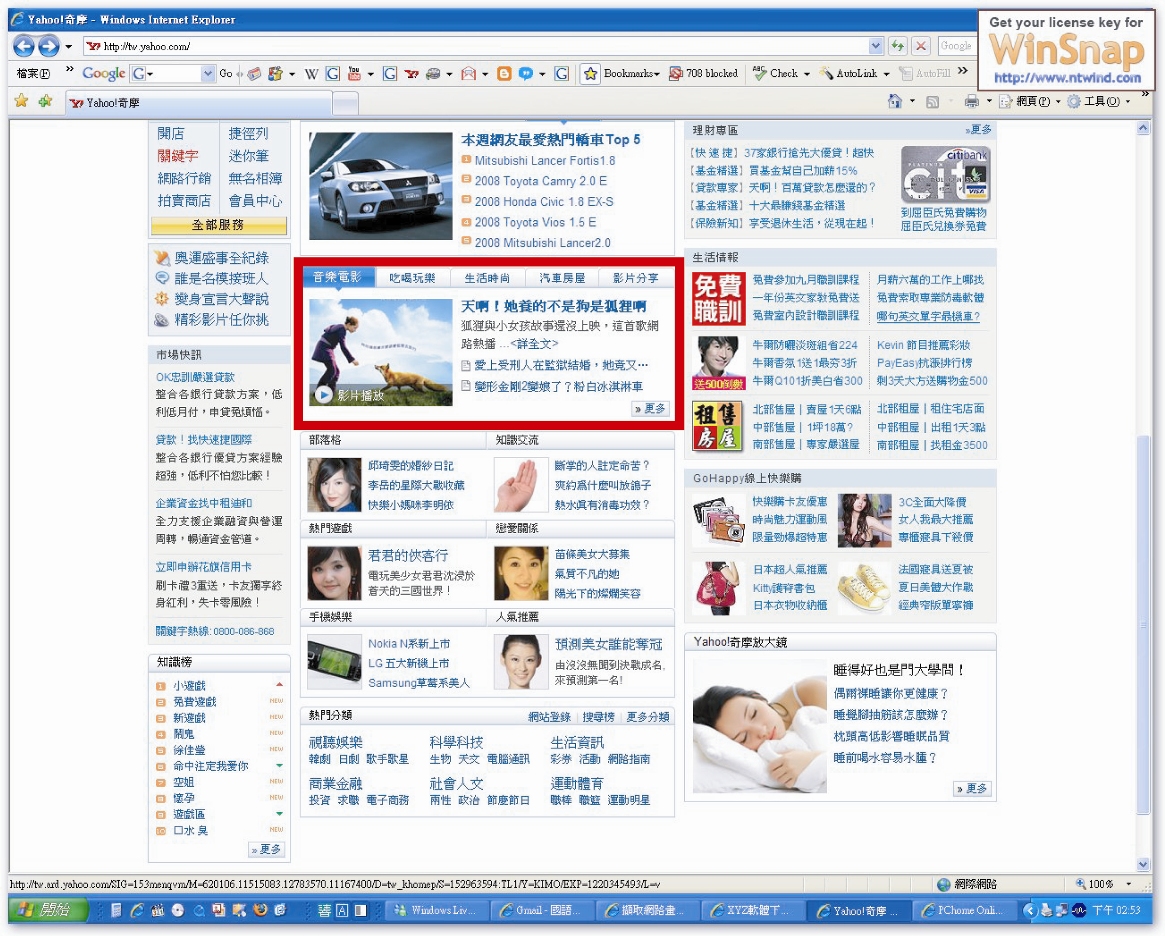Open the Bookmarks dropdown arrow in Google toolbar
This screenshot has height=936, width=1165.
pyautogui.click(x=657, y=74)
